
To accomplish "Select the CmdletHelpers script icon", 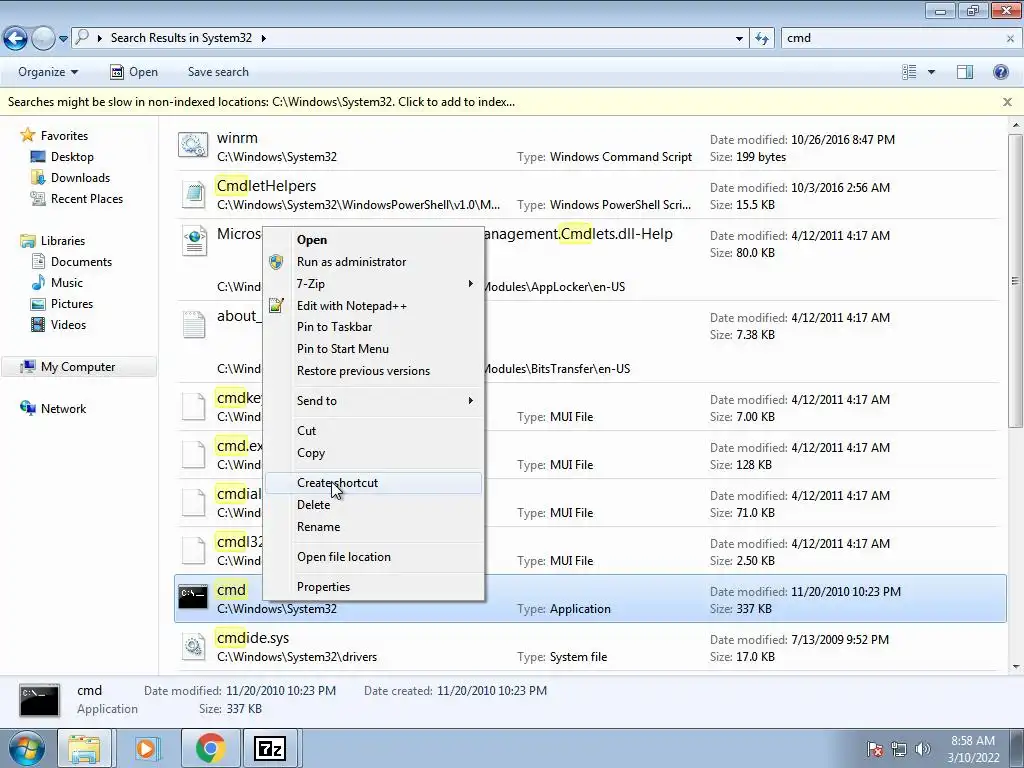I will click(x=193, y=194).
